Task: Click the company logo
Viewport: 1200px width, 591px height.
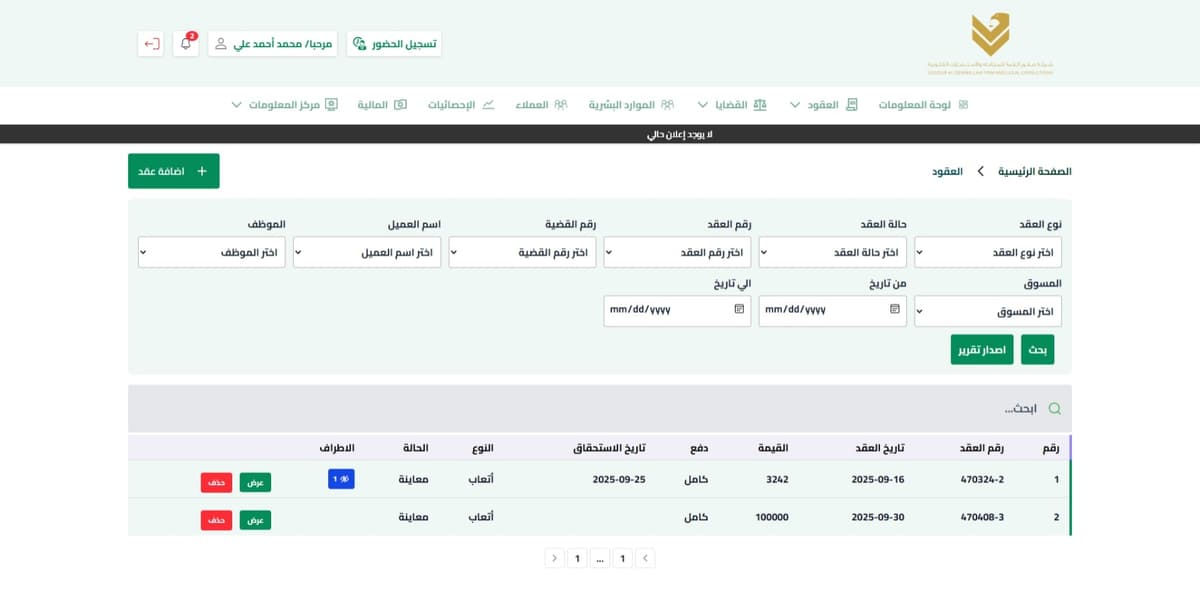Action: coord(990,44)
